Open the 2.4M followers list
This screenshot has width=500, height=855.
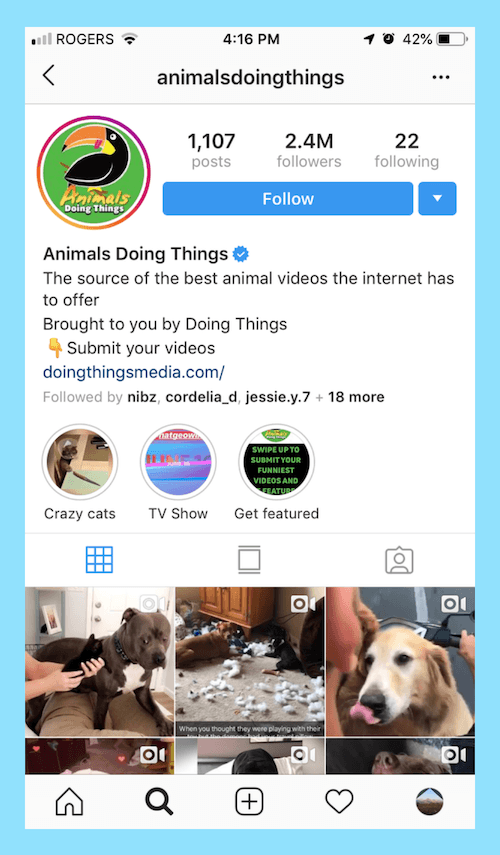coord(309,150)
